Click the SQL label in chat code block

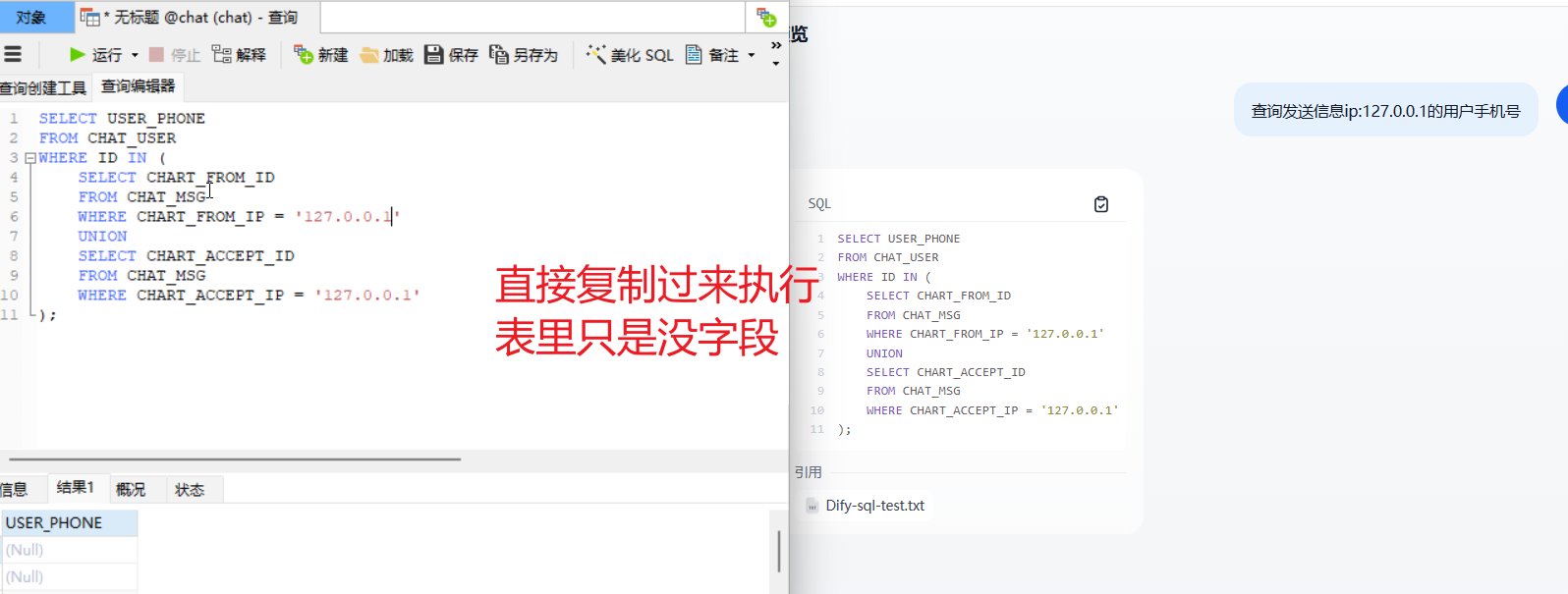tap(819, 204)
